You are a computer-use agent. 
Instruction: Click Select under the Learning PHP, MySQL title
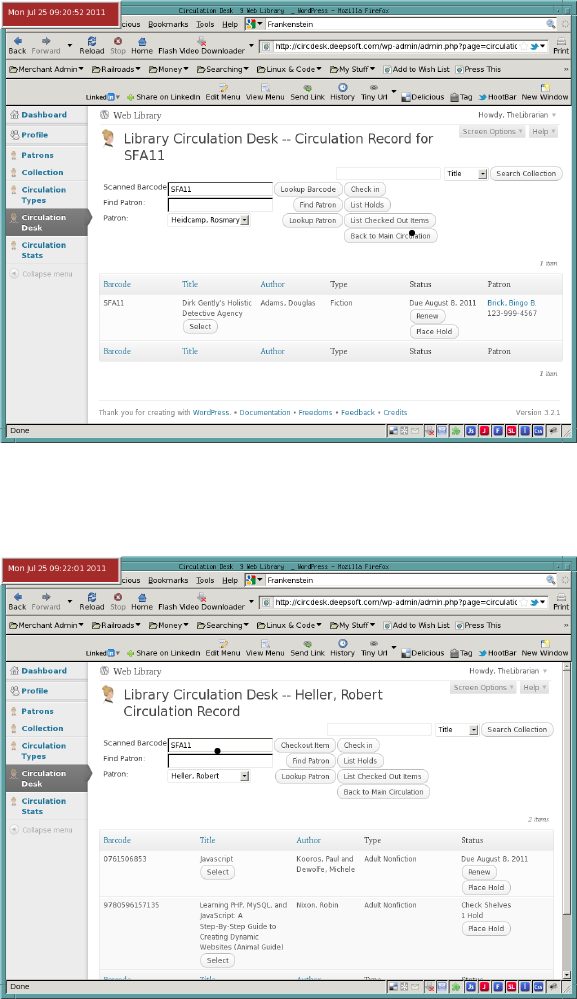point(217,960)
